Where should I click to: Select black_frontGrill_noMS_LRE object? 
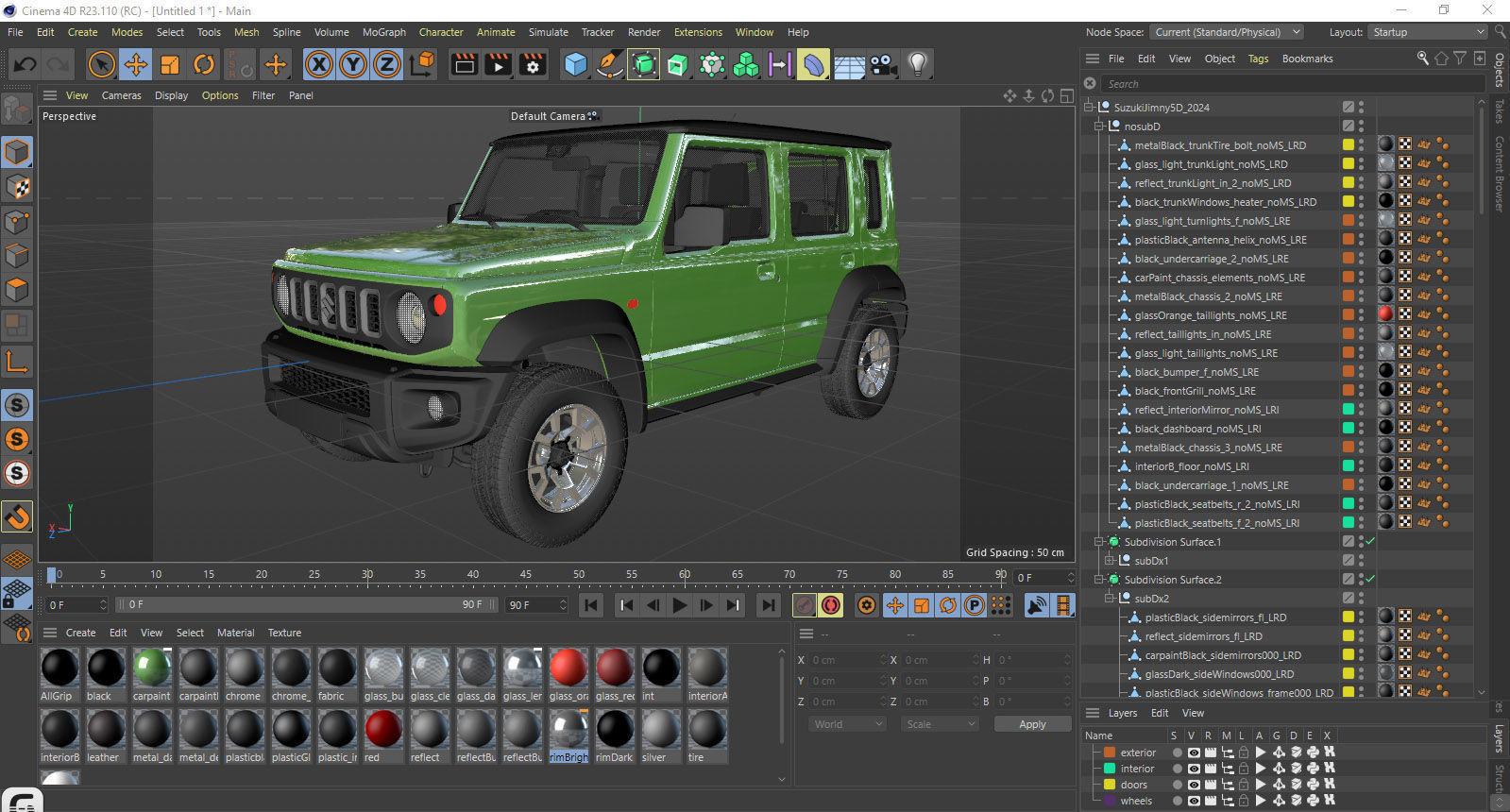click(1195, 391)
